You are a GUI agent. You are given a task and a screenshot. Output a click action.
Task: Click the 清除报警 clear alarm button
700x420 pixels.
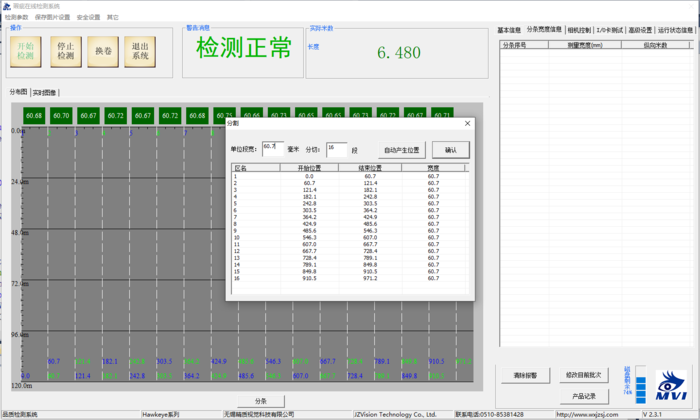pos(525,376)
